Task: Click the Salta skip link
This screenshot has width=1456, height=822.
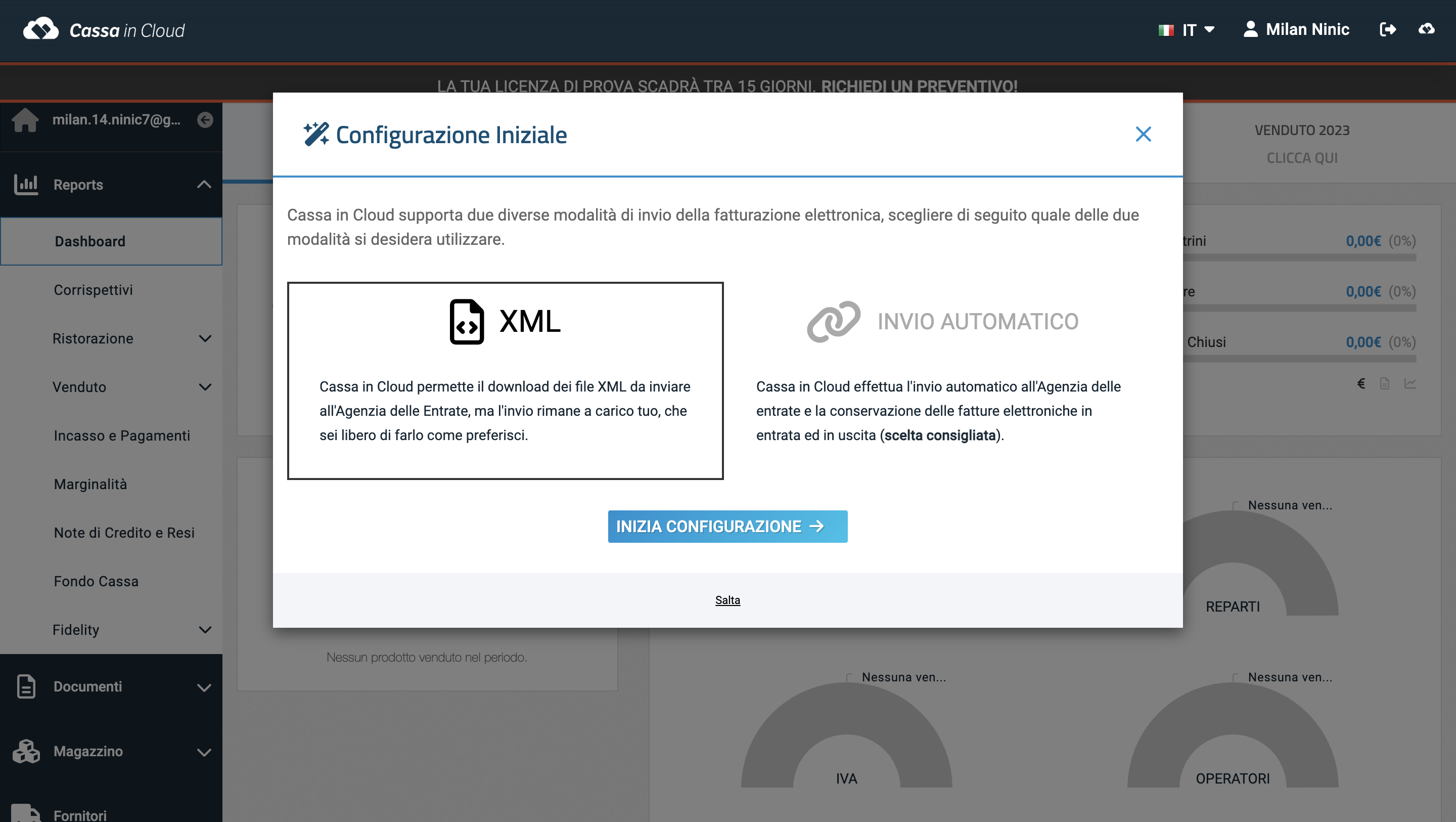Action: tap(727, 599)
